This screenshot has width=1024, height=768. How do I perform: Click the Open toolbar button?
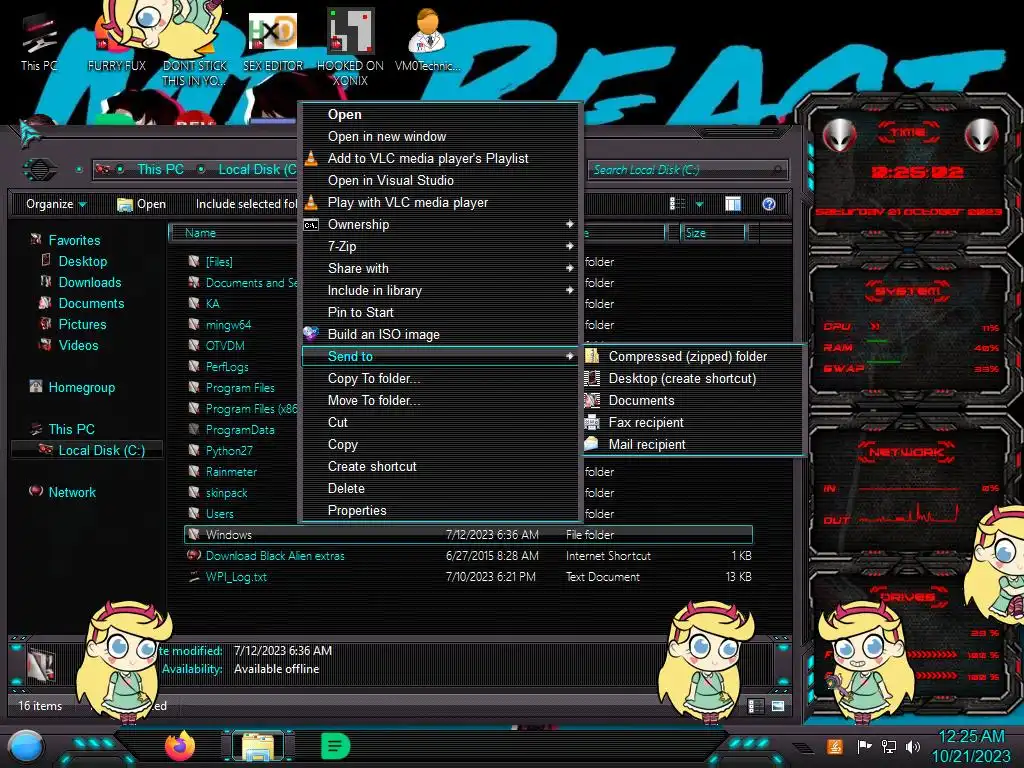pos(141,204)
